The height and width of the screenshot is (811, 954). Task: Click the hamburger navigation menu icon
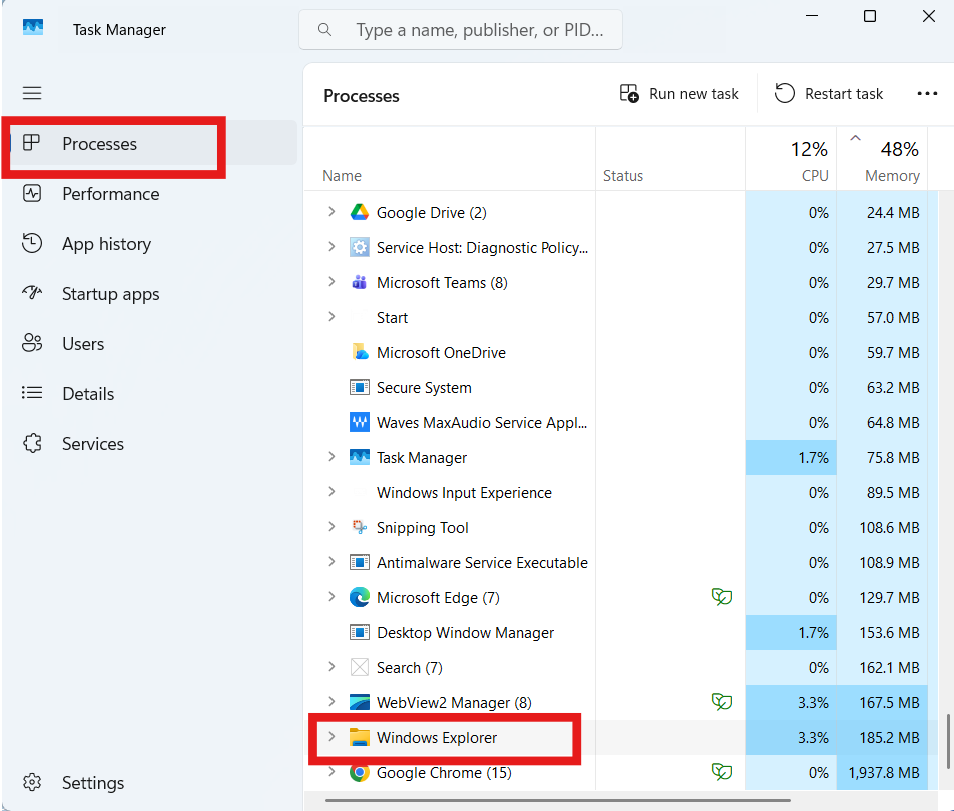[x=32, y=93]
